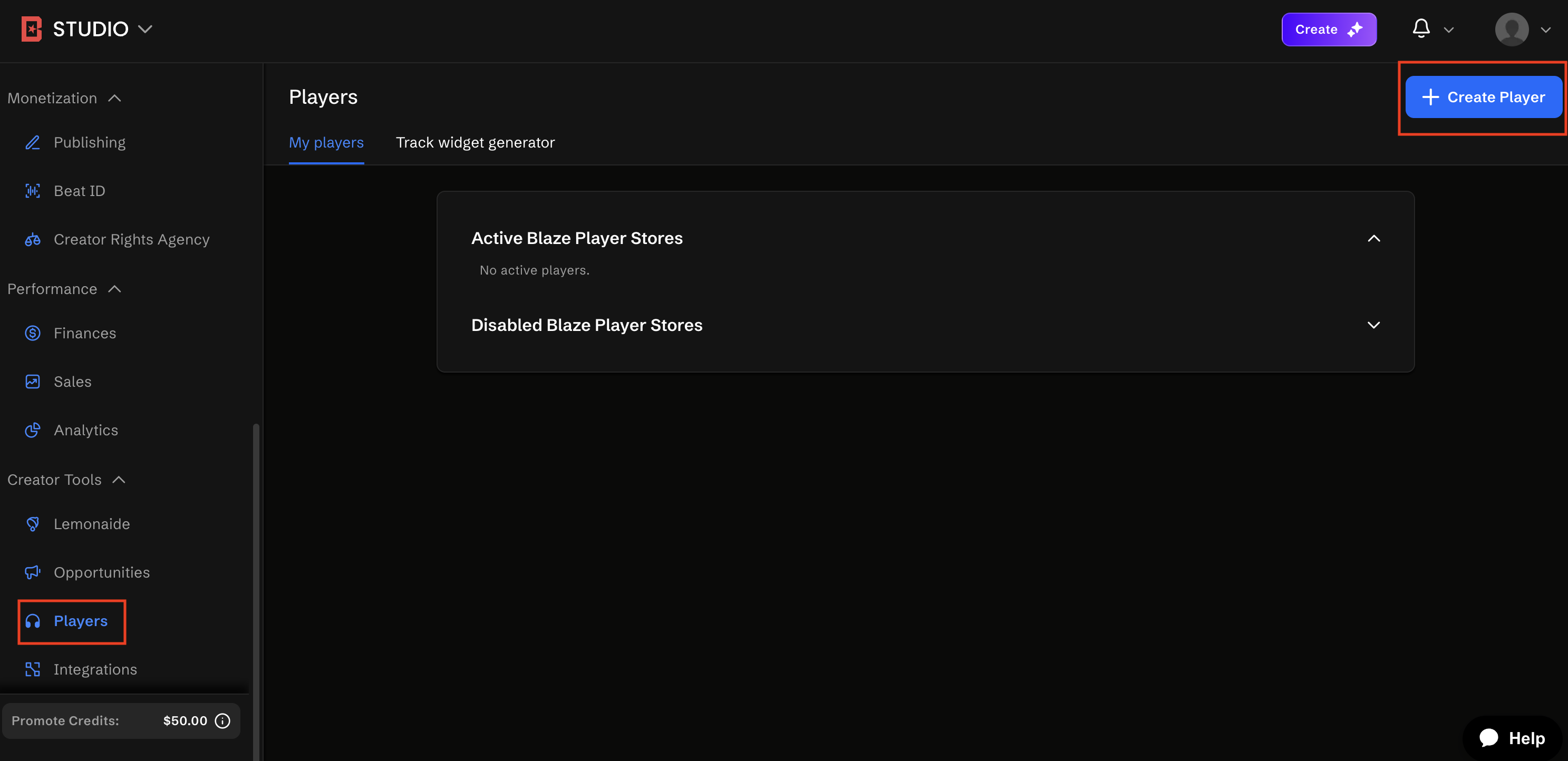Open the Analytics pie chart icon
The width and height of the screenshot is (1568, 761).
click(32, 430)
